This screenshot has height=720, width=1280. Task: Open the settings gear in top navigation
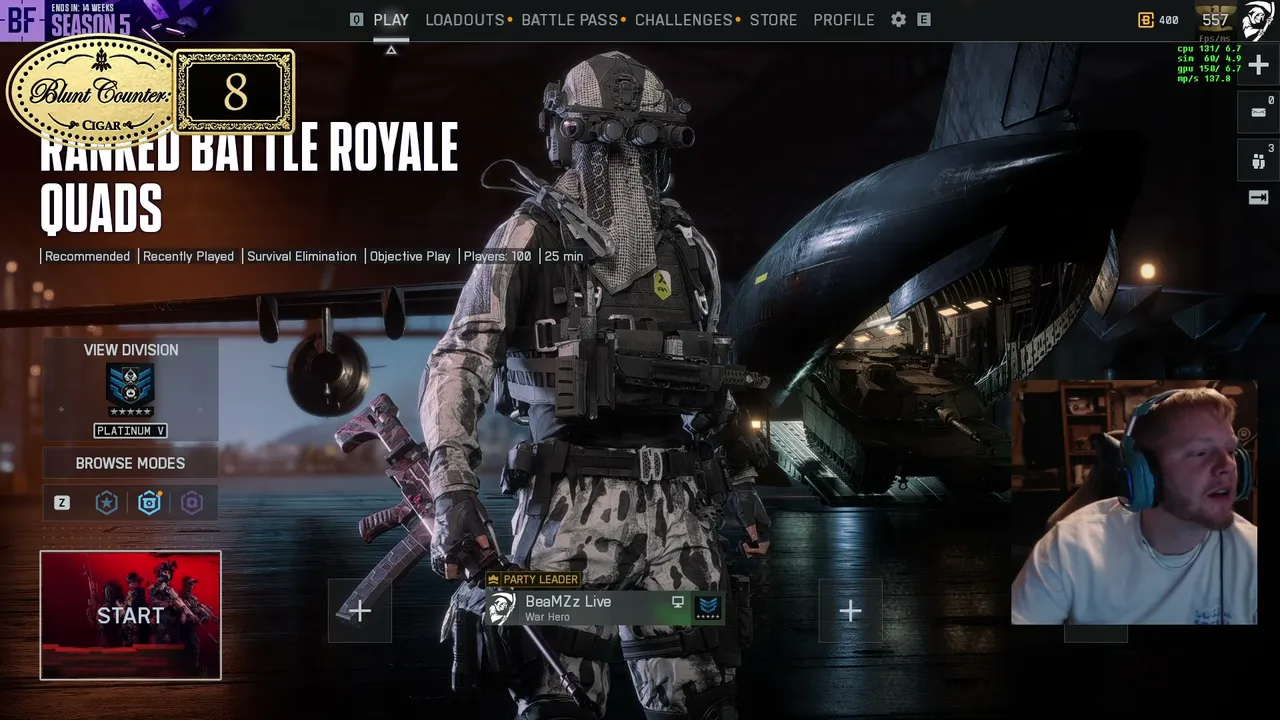click(898, 20)
